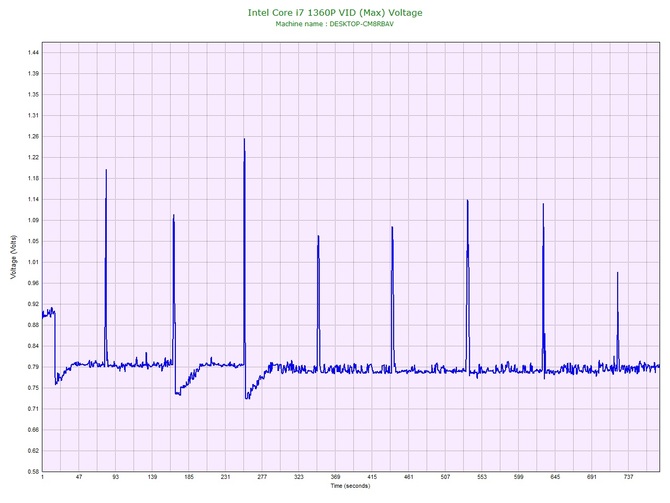The width and height of the screenshot is (670, 503).
Task: Click the 1.01 value on the voltage axis
Action: 33,262
